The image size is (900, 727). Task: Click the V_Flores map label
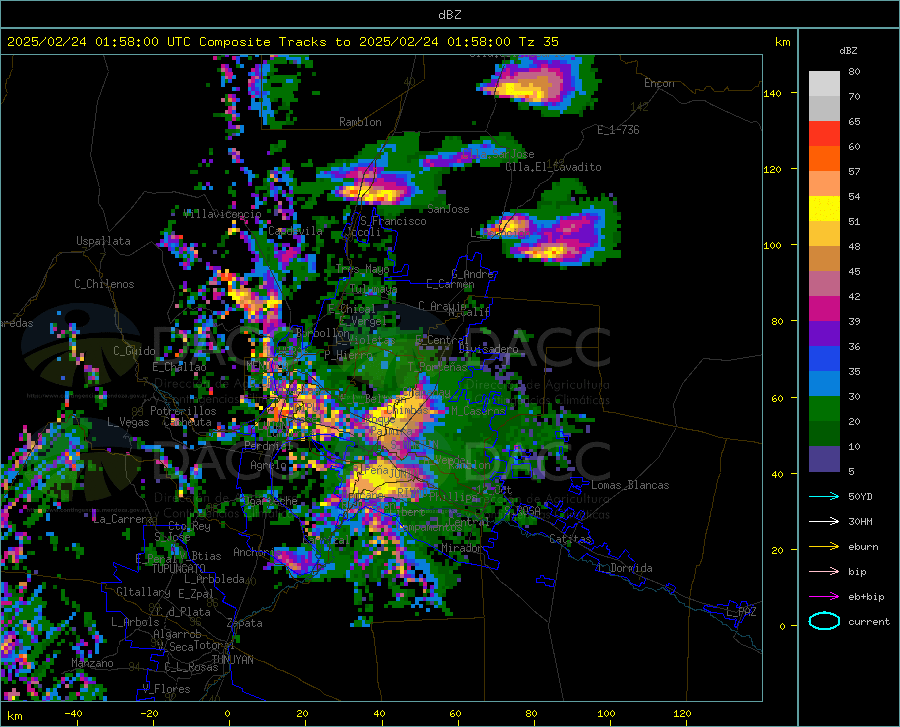coord(166,689)
